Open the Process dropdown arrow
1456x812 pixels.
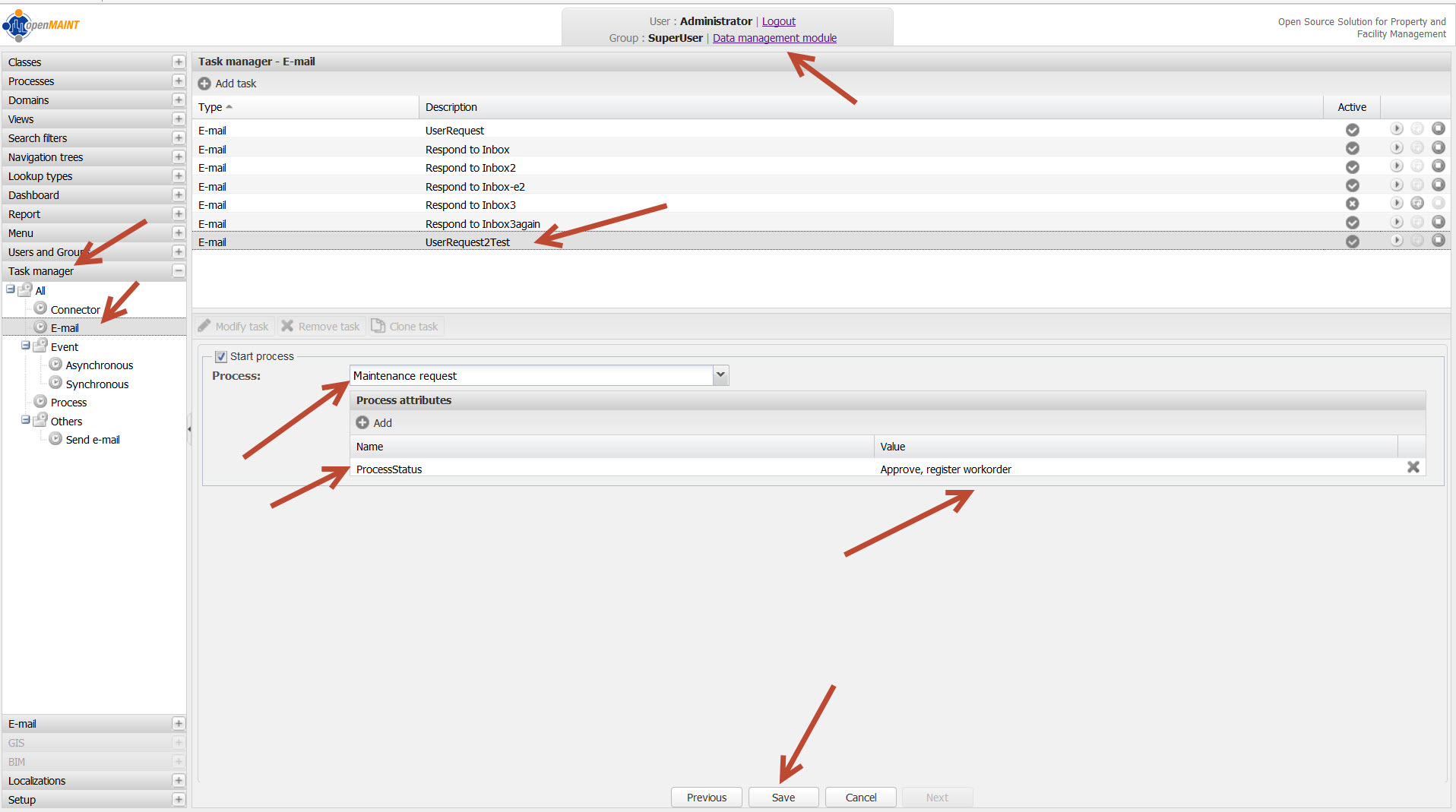(x=720, y=375)
